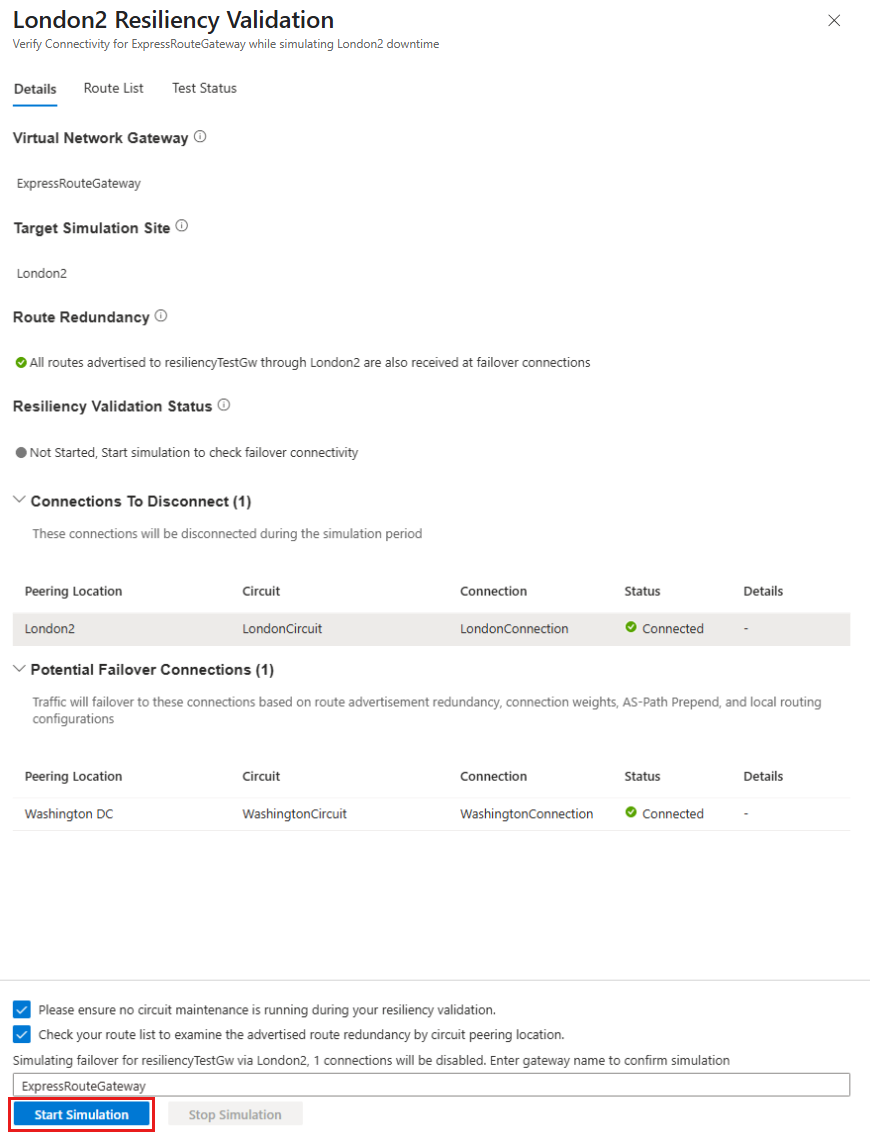
Task: Click the Start Simulation button
Action: coord(81,1113)
